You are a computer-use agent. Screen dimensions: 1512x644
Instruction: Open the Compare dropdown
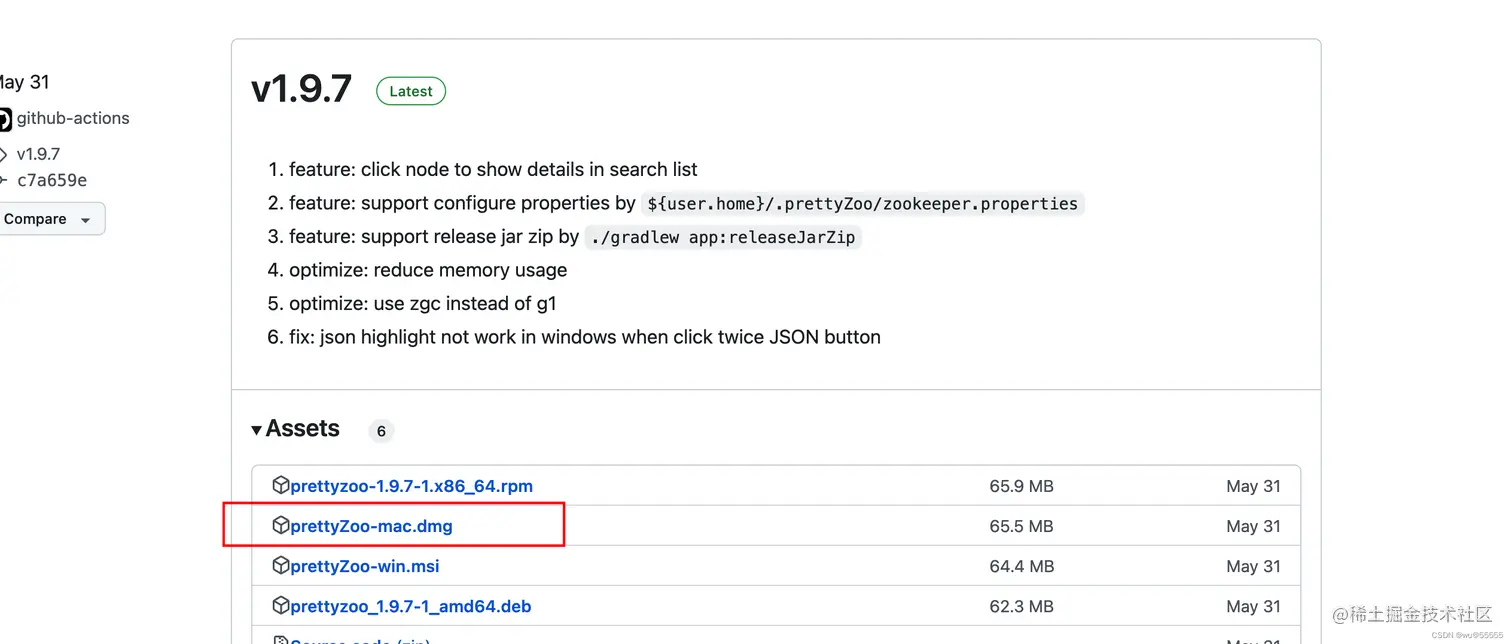tap(36, 218)
